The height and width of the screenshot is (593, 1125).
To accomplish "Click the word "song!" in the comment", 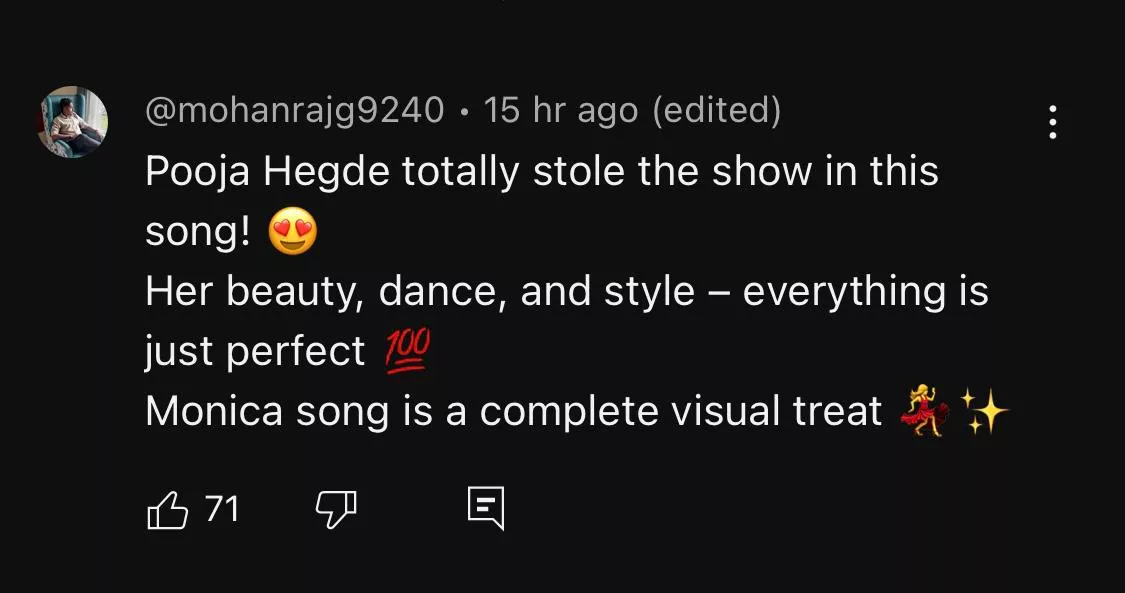I will point(198,232).
